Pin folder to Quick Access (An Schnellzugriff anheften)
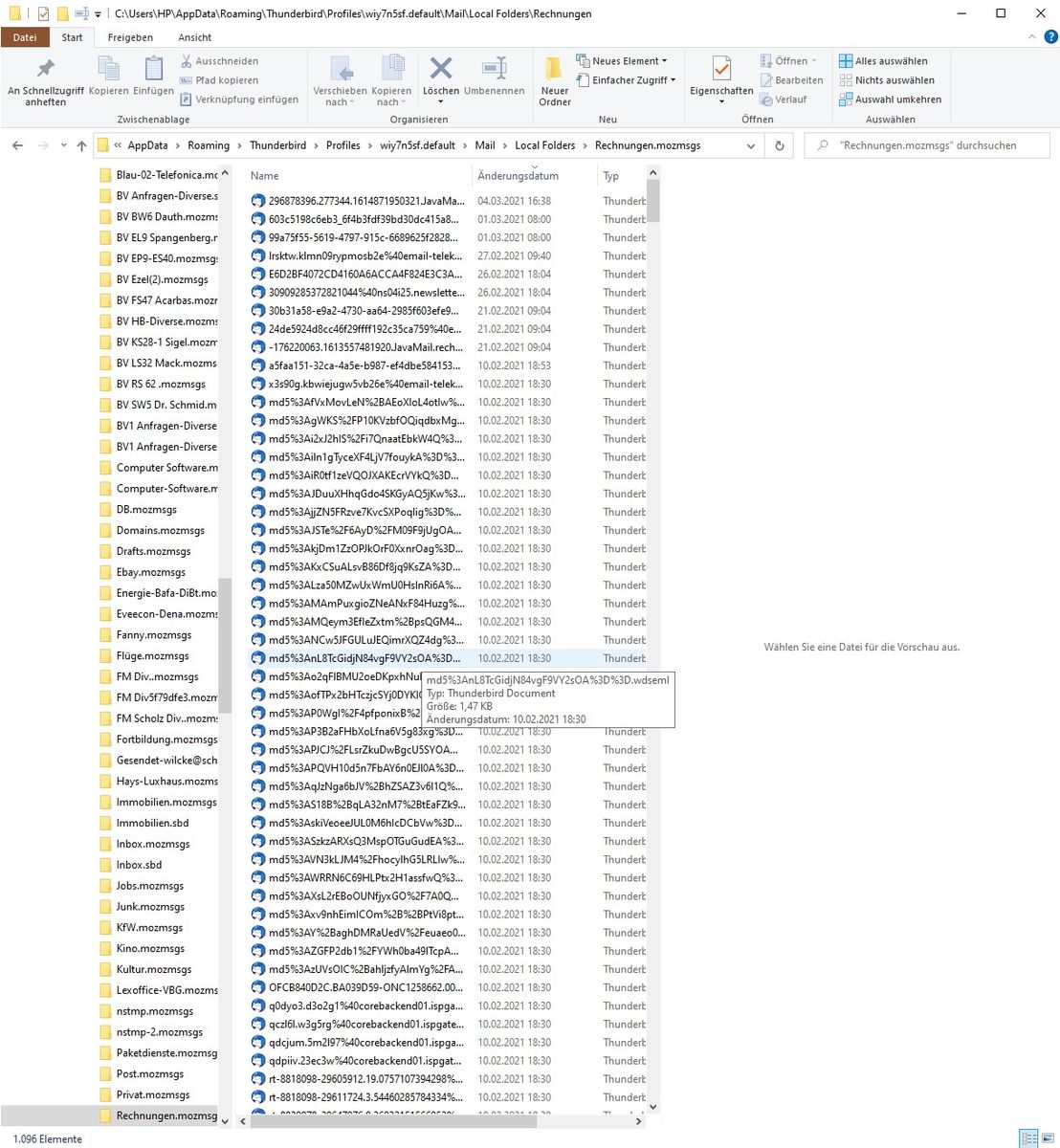Viewport: 1060px width, 1148px height. tap(45, 80)
